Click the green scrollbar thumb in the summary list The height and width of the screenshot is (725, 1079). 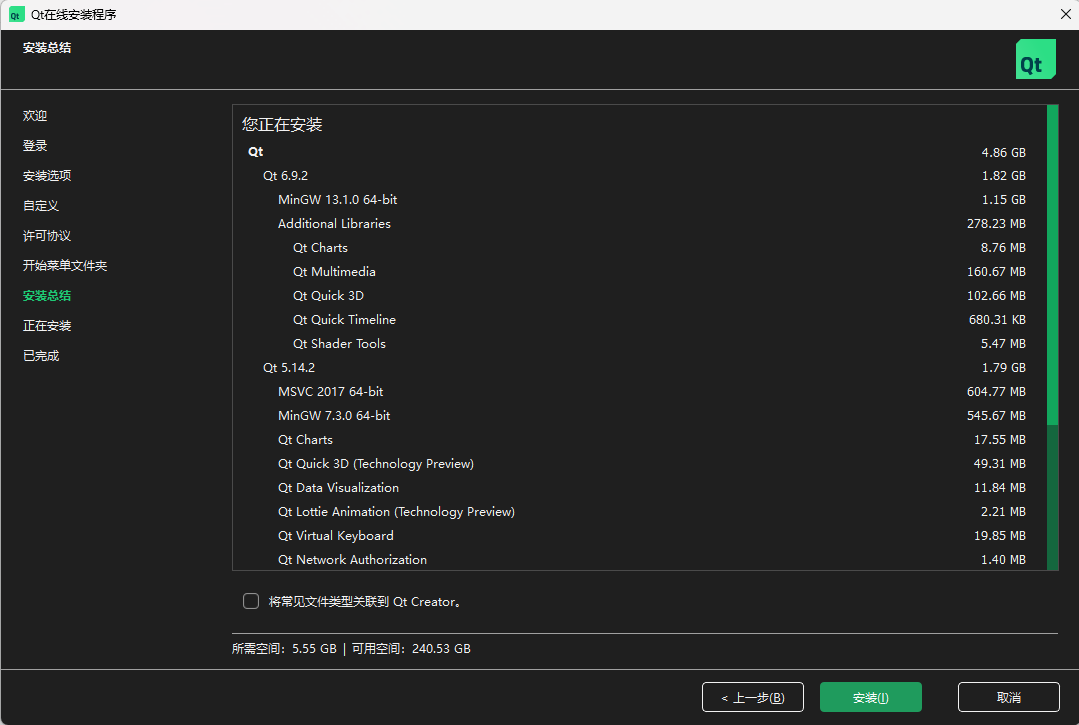coord(1052,265)
